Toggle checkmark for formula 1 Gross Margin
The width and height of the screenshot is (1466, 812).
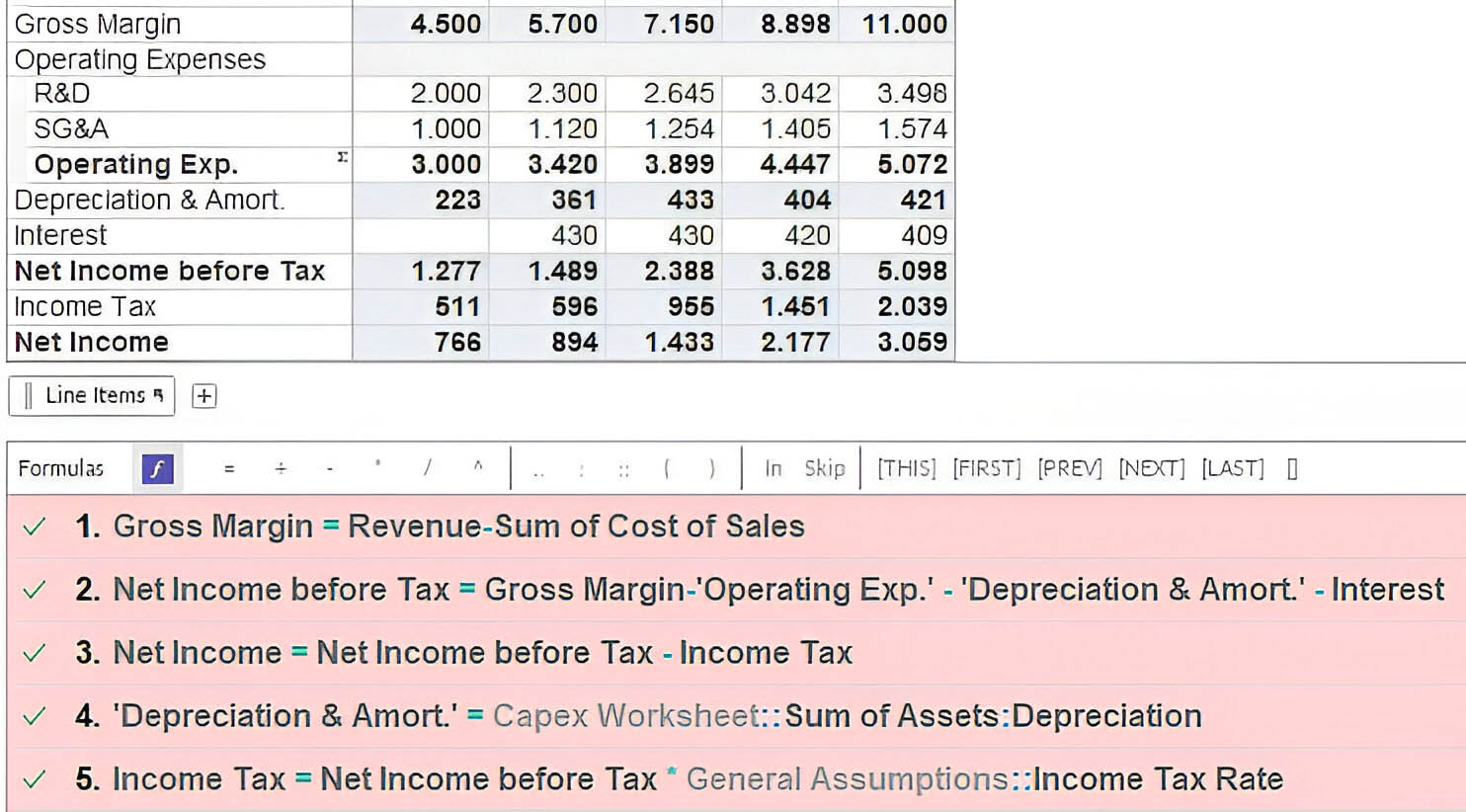pos(35,527)
